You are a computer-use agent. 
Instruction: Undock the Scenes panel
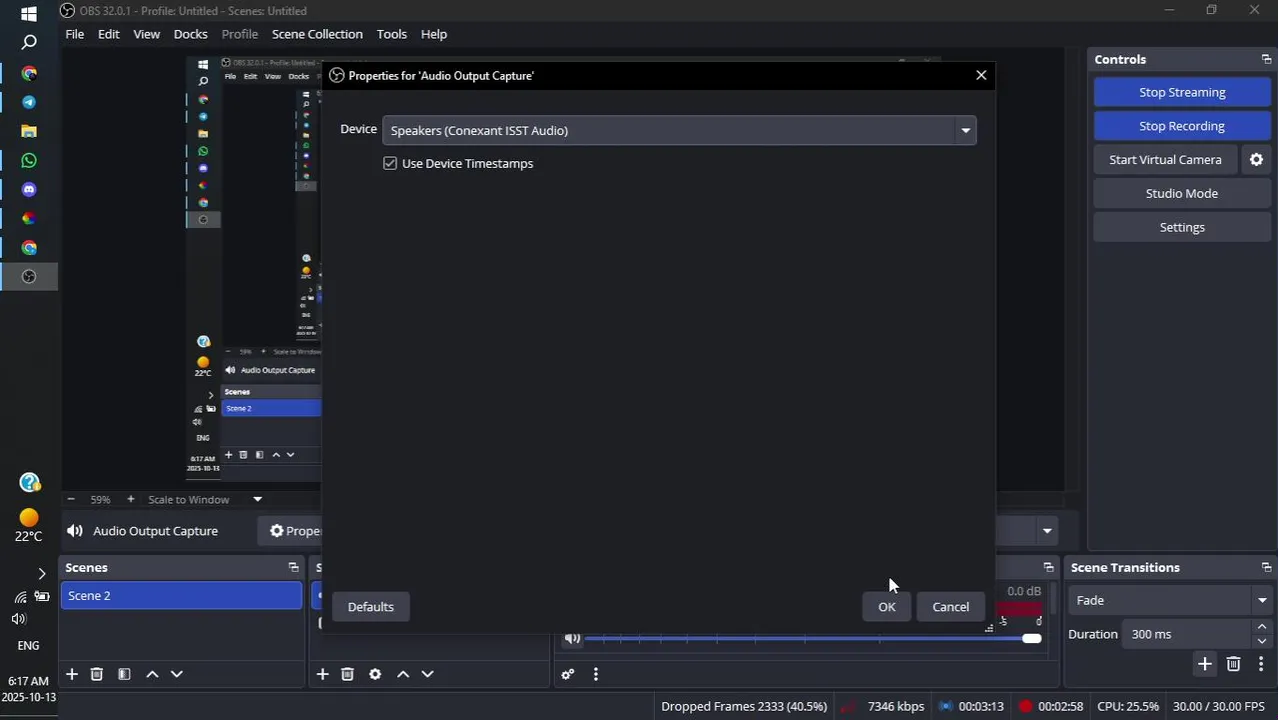293,568
